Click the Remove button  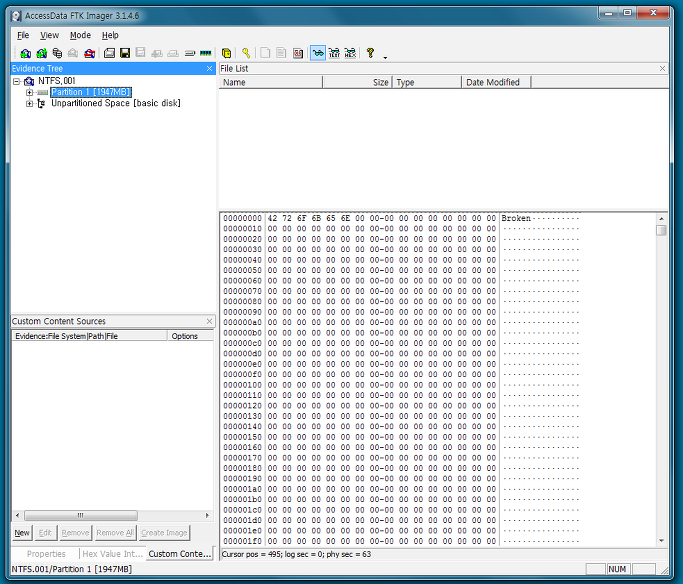click(x=75, y=533)
